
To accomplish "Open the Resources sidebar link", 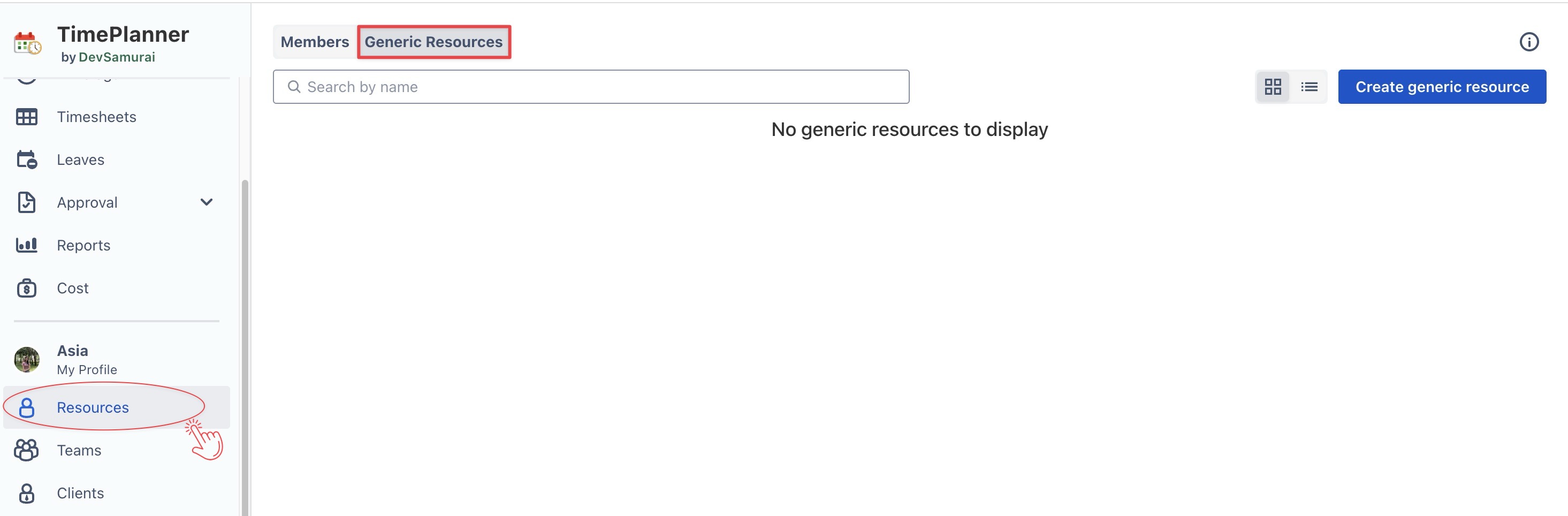I will [x=93, y=408].
